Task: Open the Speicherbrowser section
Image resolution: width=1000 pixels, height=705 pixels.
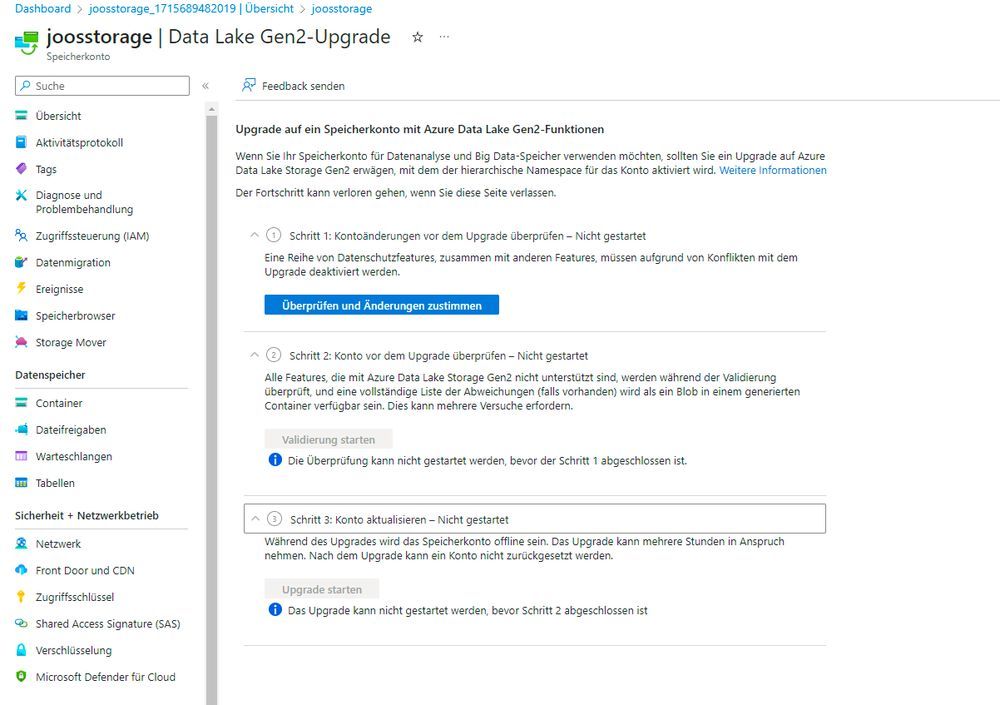Action: [75, 315]
